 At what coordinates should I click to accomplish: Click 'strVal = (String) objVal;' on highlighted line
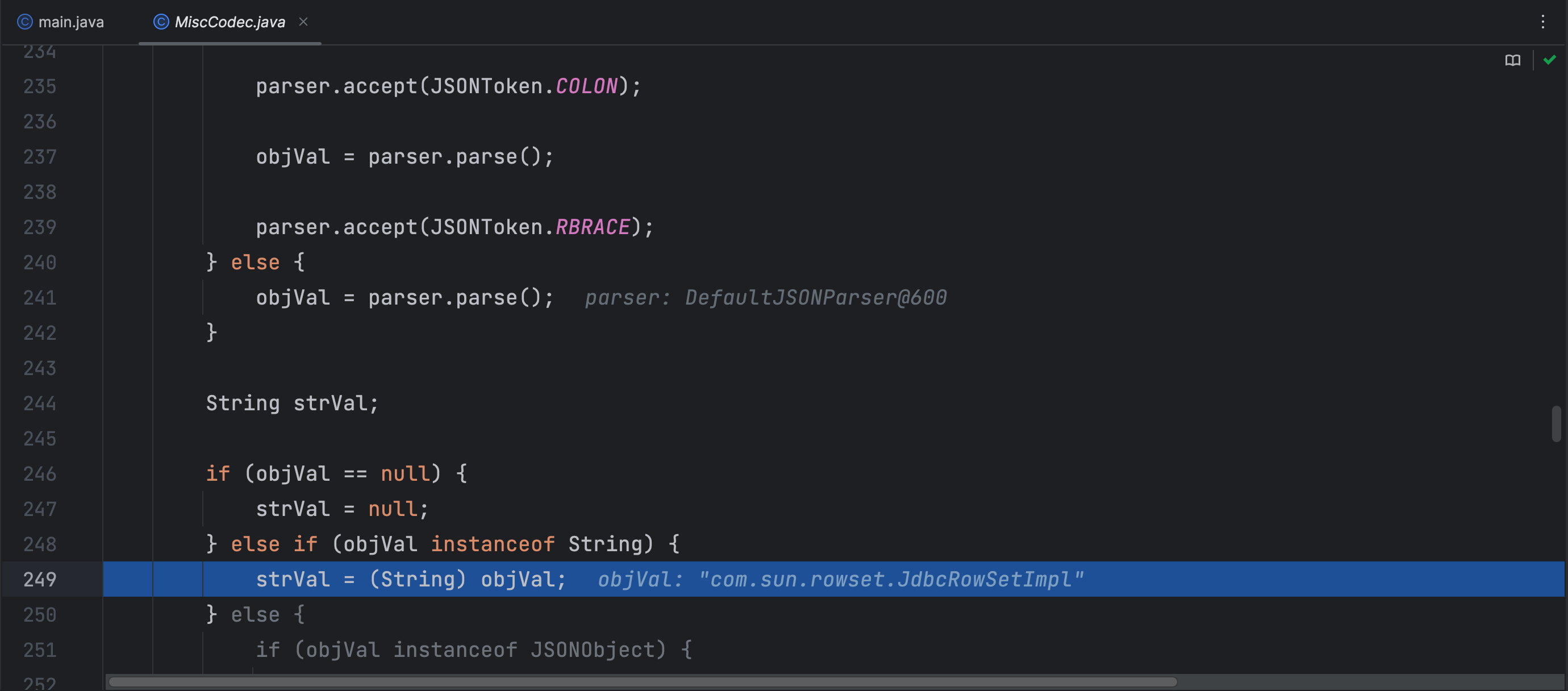click(x=411, y=579)
